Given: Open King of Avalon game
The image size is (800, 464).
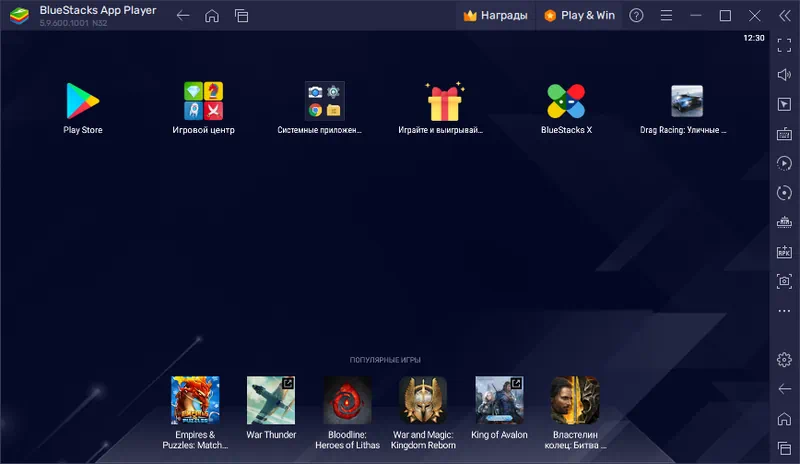Looking at the screenshot, I should 499,400.
